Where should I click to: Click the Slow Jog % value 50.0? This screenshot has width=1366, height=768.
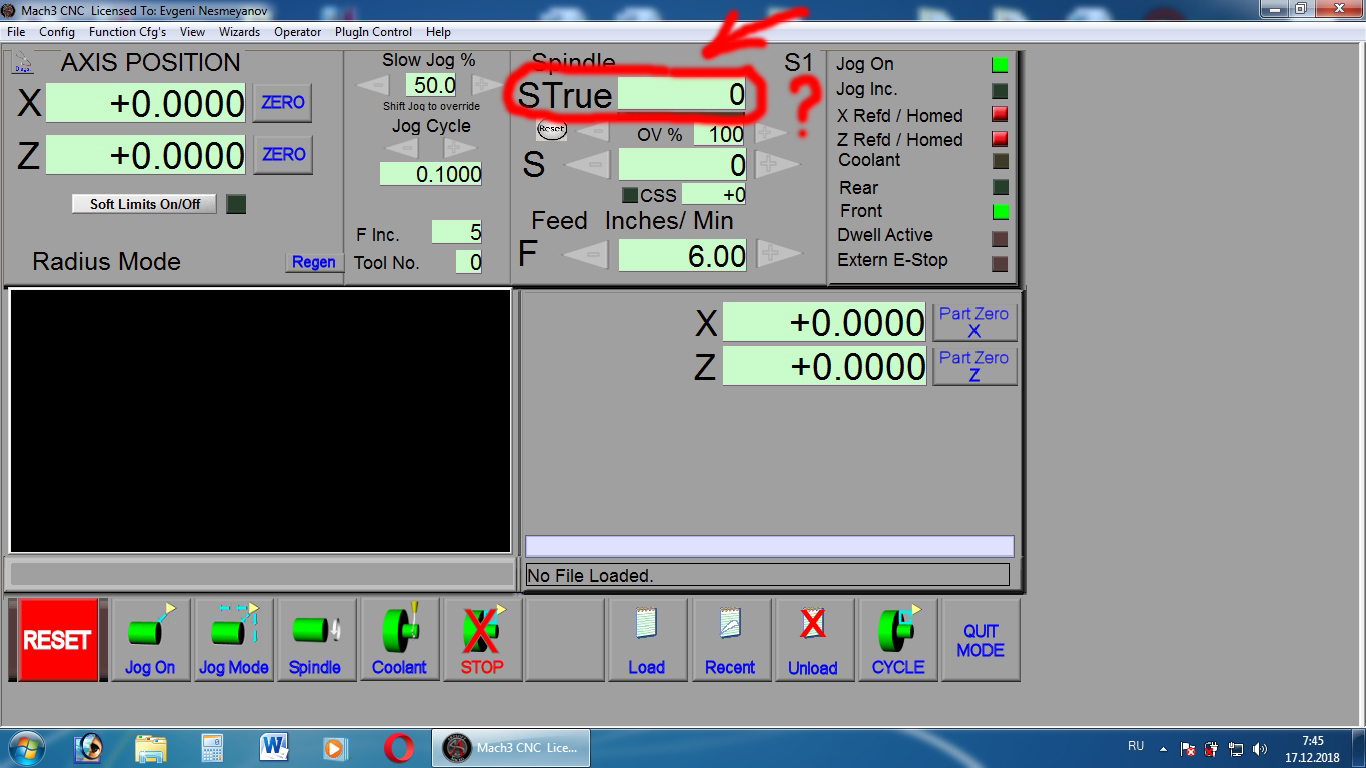click(431, 85)
